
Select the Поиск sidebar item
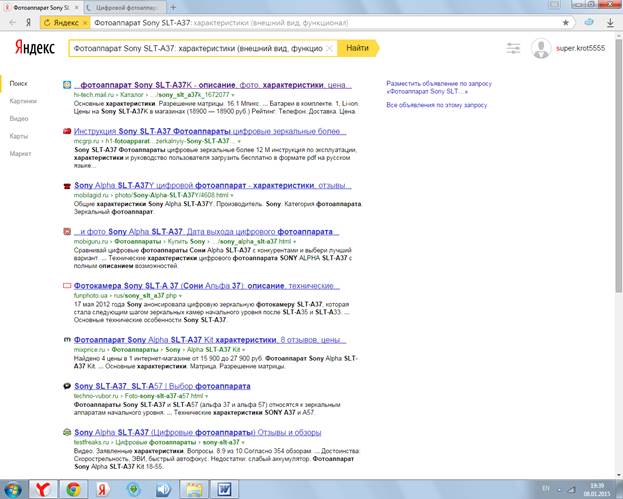tap(19, 83)
